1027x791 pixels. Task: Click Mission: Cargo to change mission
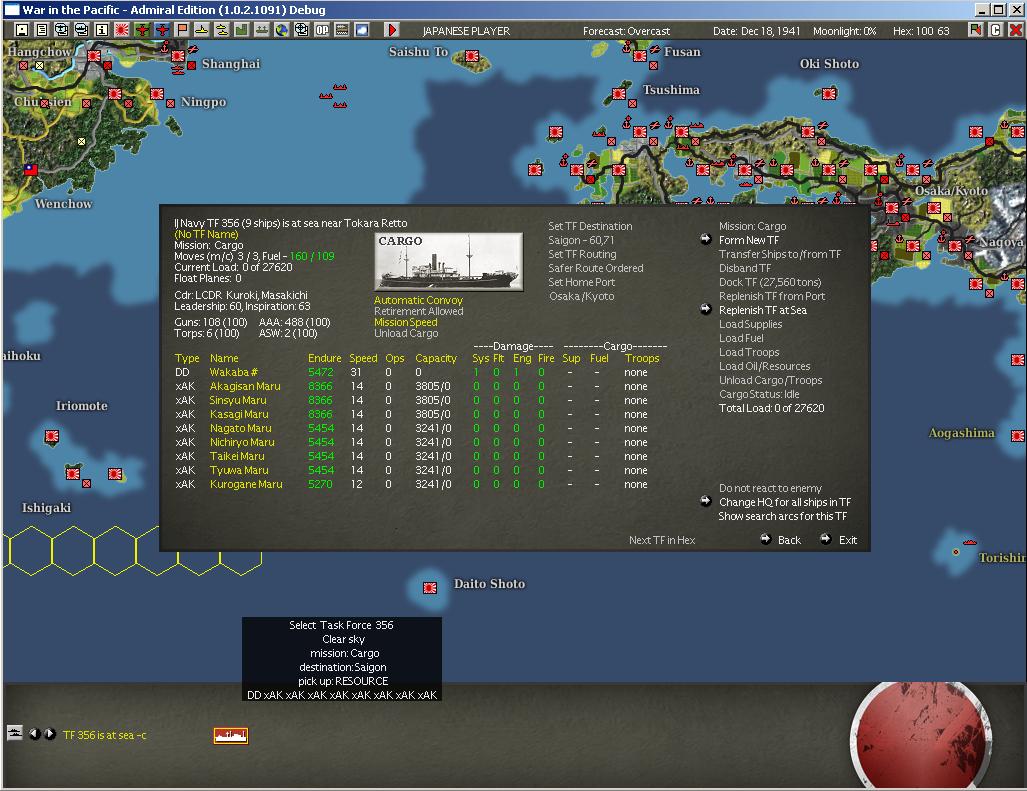(x=753, y=226)
